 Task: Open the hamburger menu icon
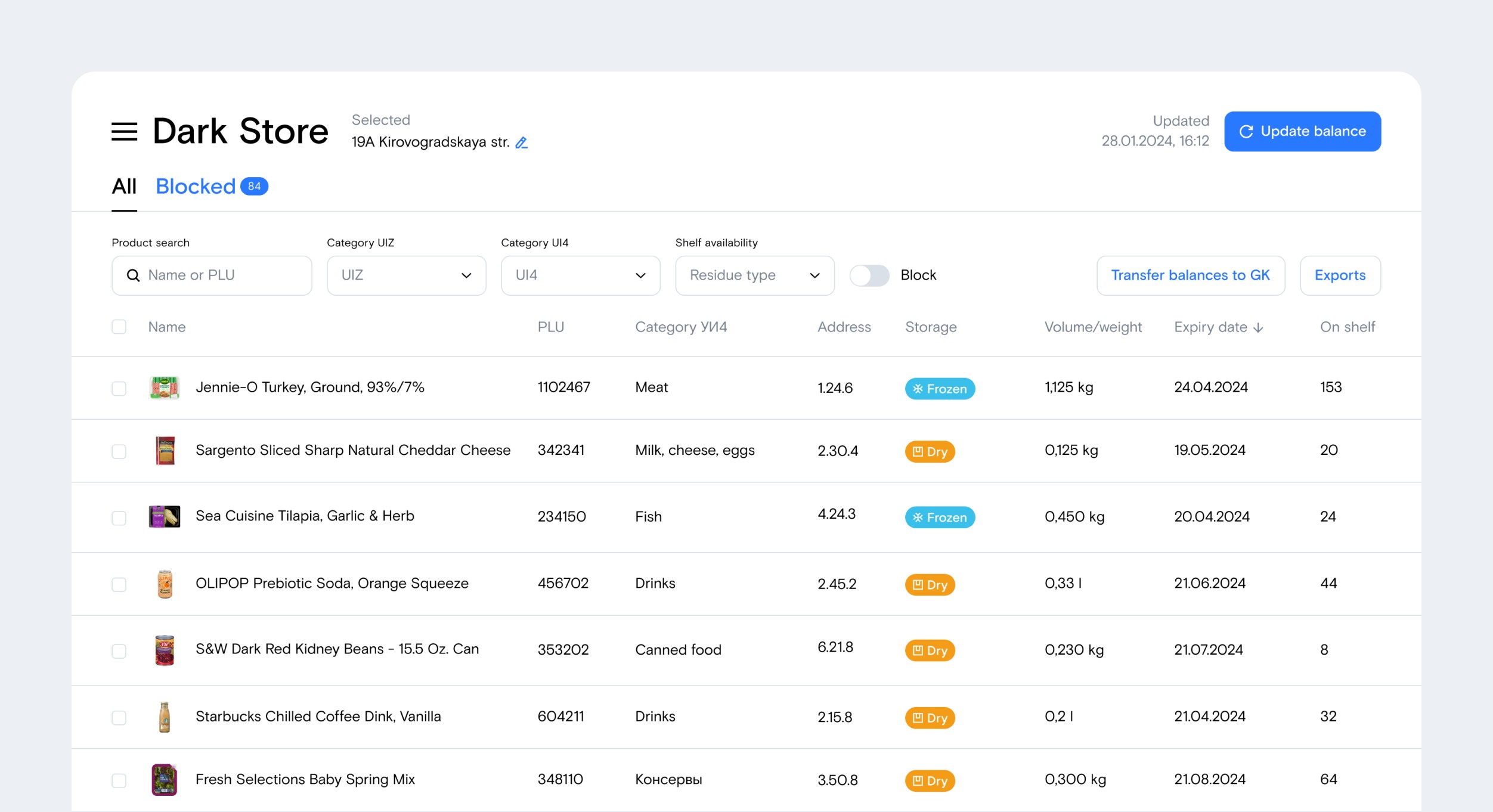coord(124,131)
